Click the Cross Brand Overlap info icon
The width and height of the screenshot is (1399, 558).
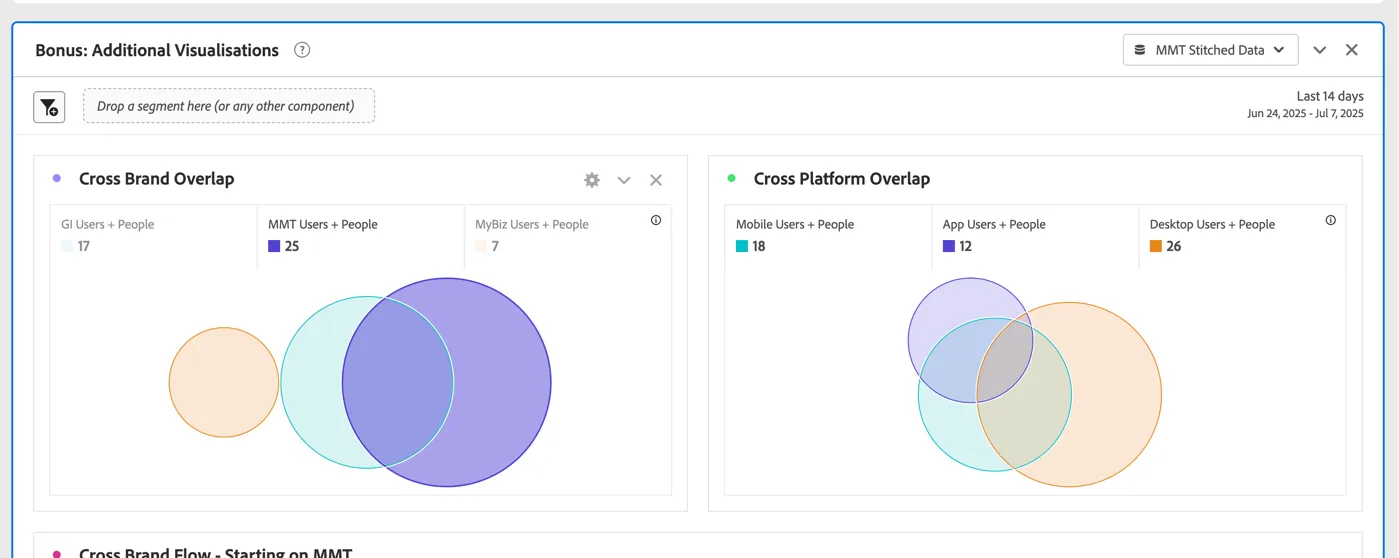[x=656, y=220]
